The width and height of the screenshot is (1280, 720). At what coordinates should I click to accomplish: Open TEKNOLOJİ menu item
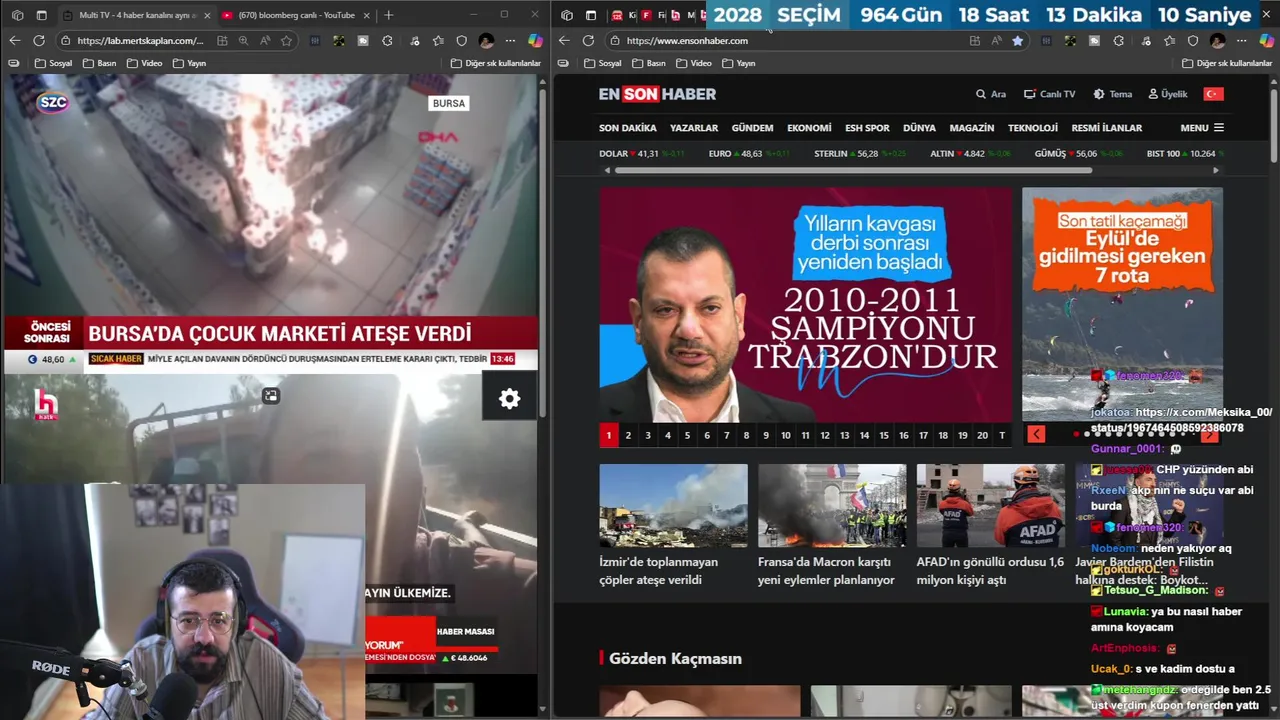pyautogui.click(x=1033, y=128)
